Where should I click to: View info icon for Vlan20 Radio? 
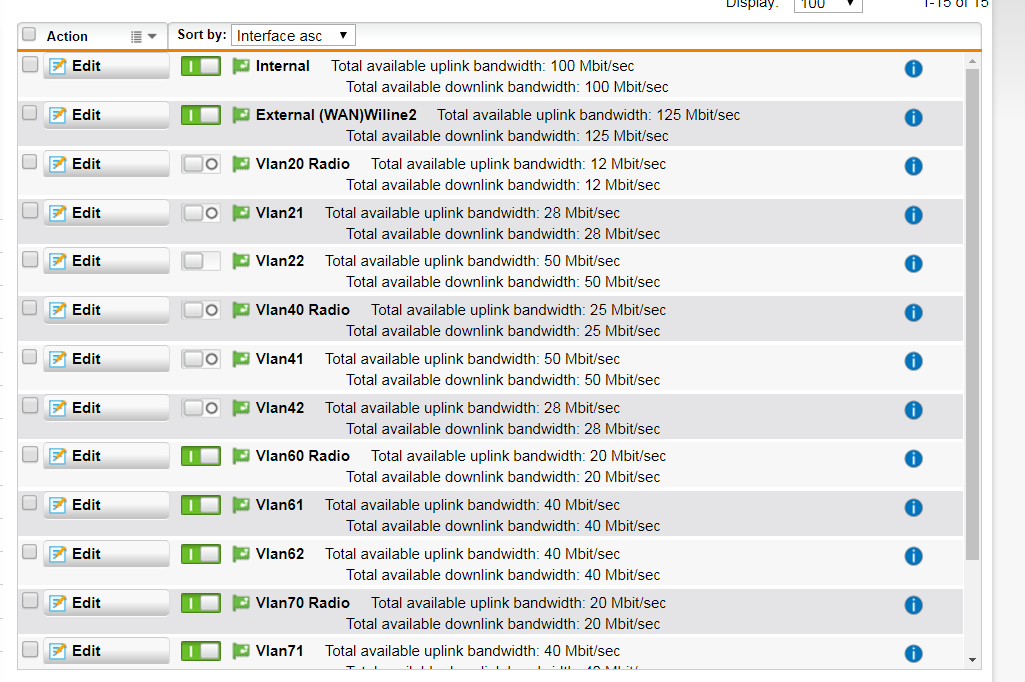coord(913,166)
